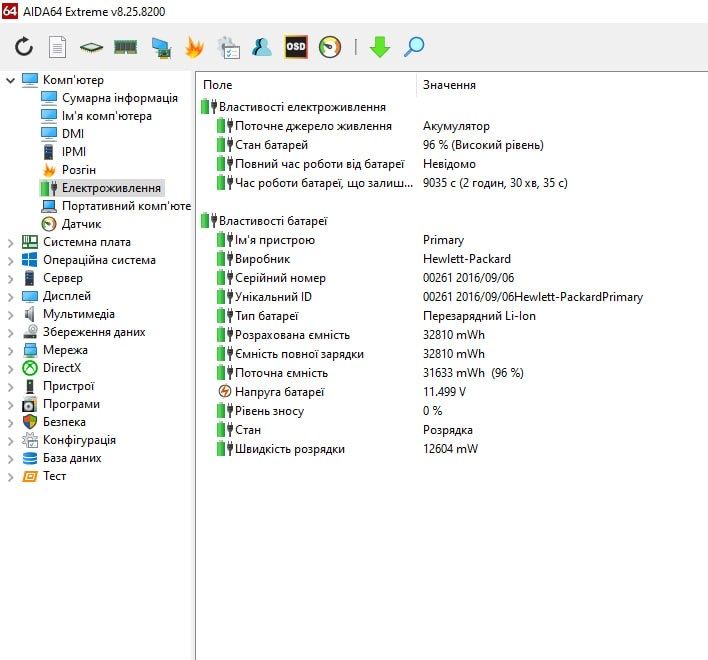The height and width of the screenshot is (660, 708).
Task: Expand the Збереження даних node
Action: point(10,333)
